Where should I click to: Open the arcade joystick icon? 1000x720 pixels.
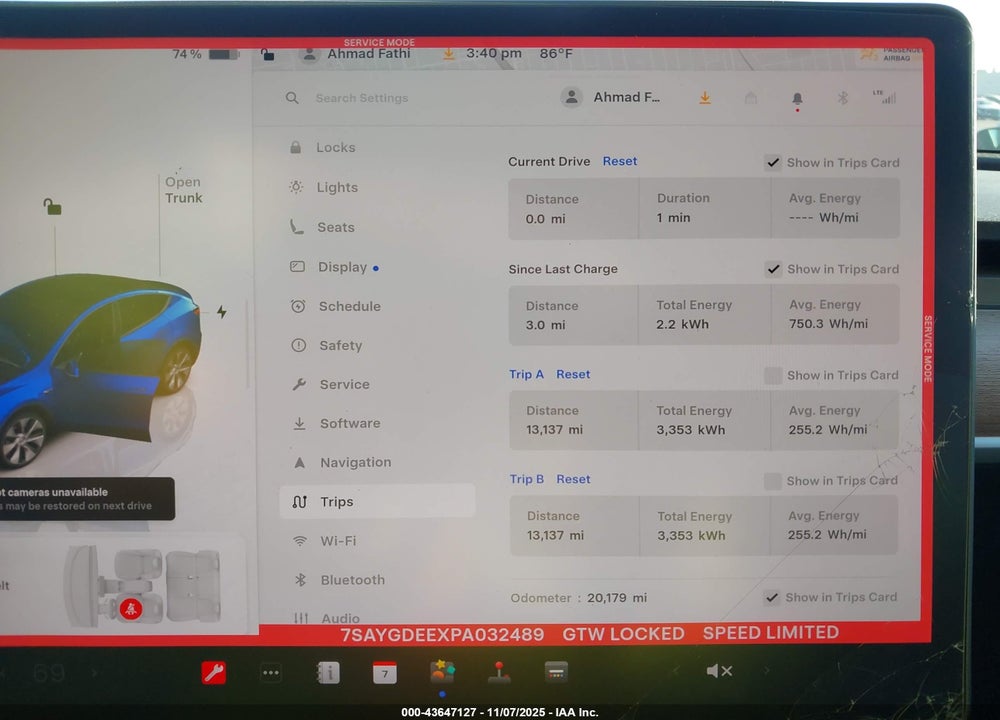tap(499, 672)
